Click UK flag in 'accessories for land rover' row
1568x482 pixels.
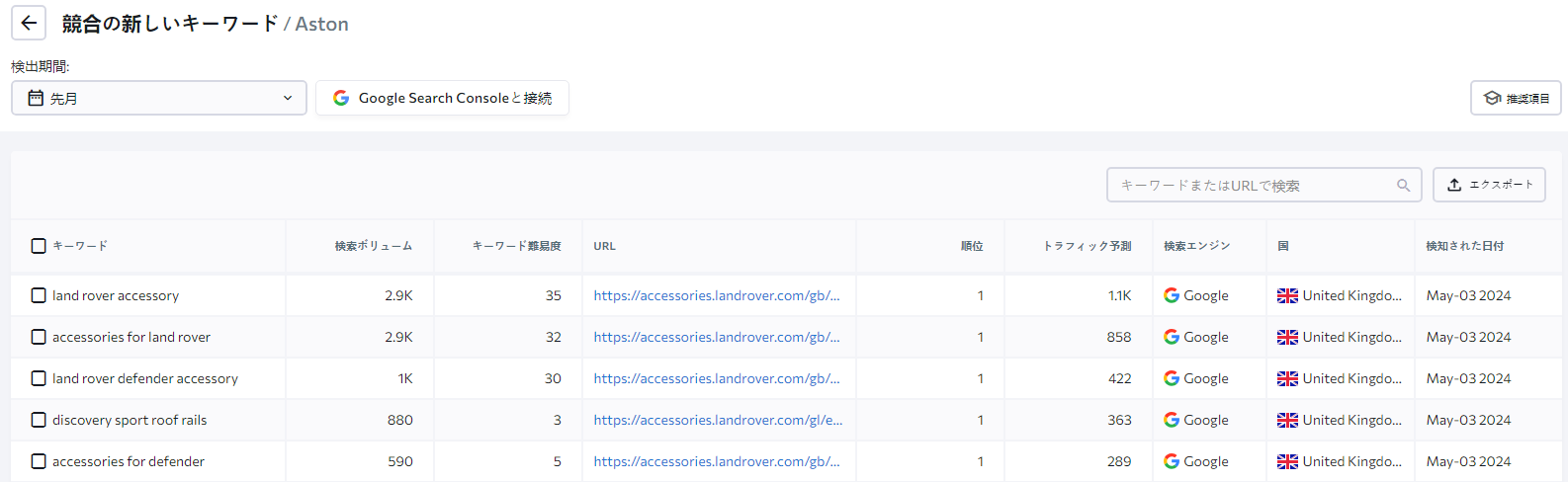pyautogui.click(x=1287, y=337)
